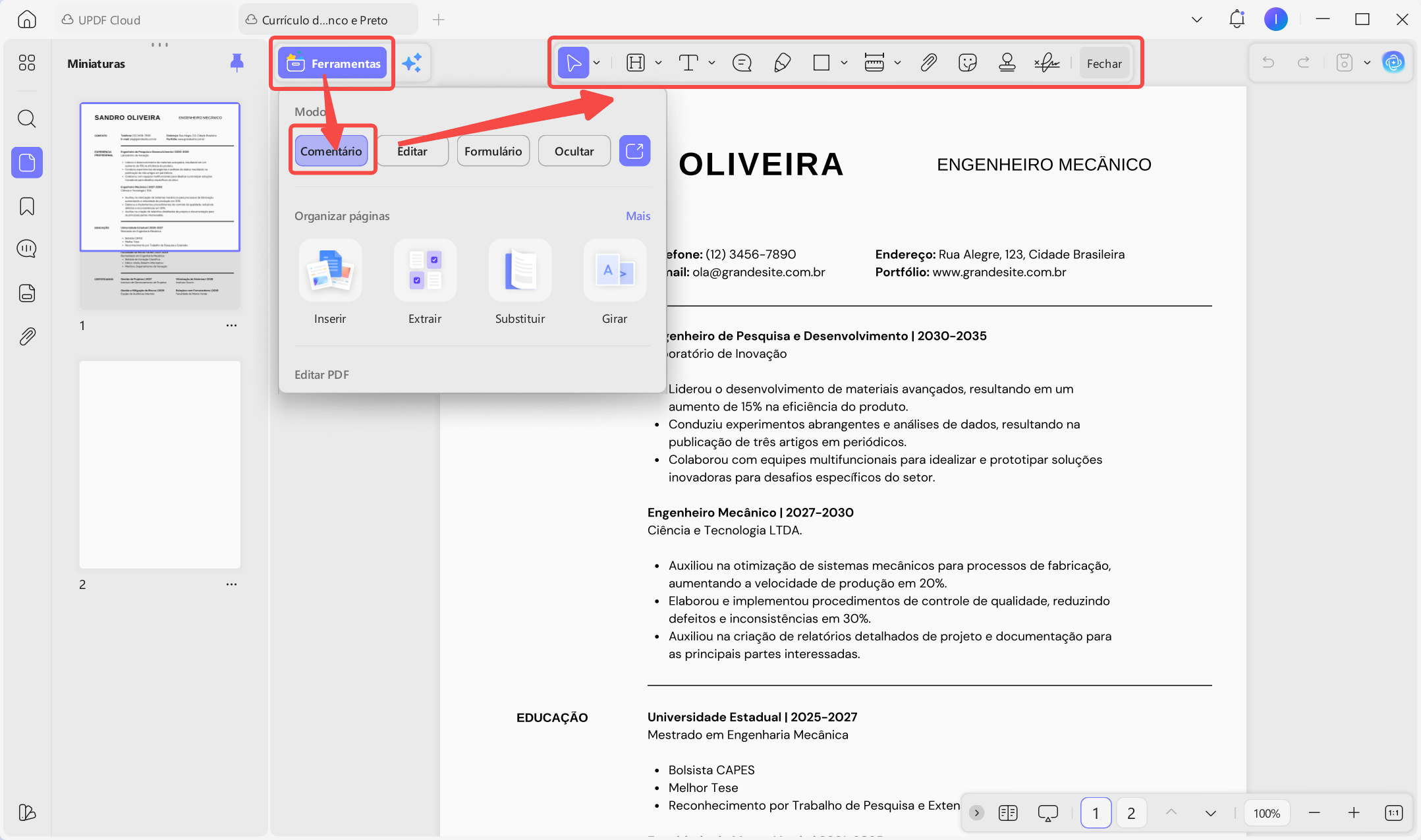Redo the last action
Screen dimensions: 1421x840
coord(1303,63)
